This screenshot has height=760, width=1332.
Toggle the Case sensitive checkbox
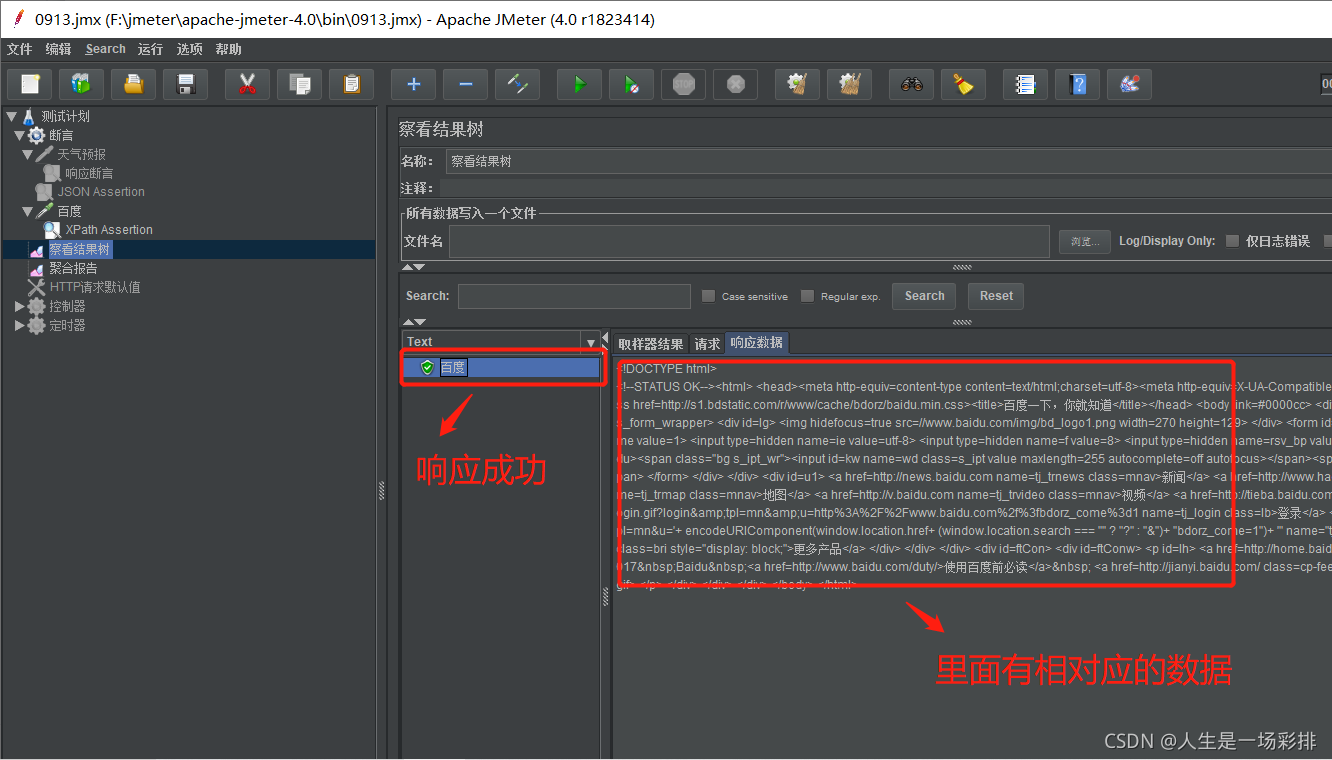tap(708, 296)
